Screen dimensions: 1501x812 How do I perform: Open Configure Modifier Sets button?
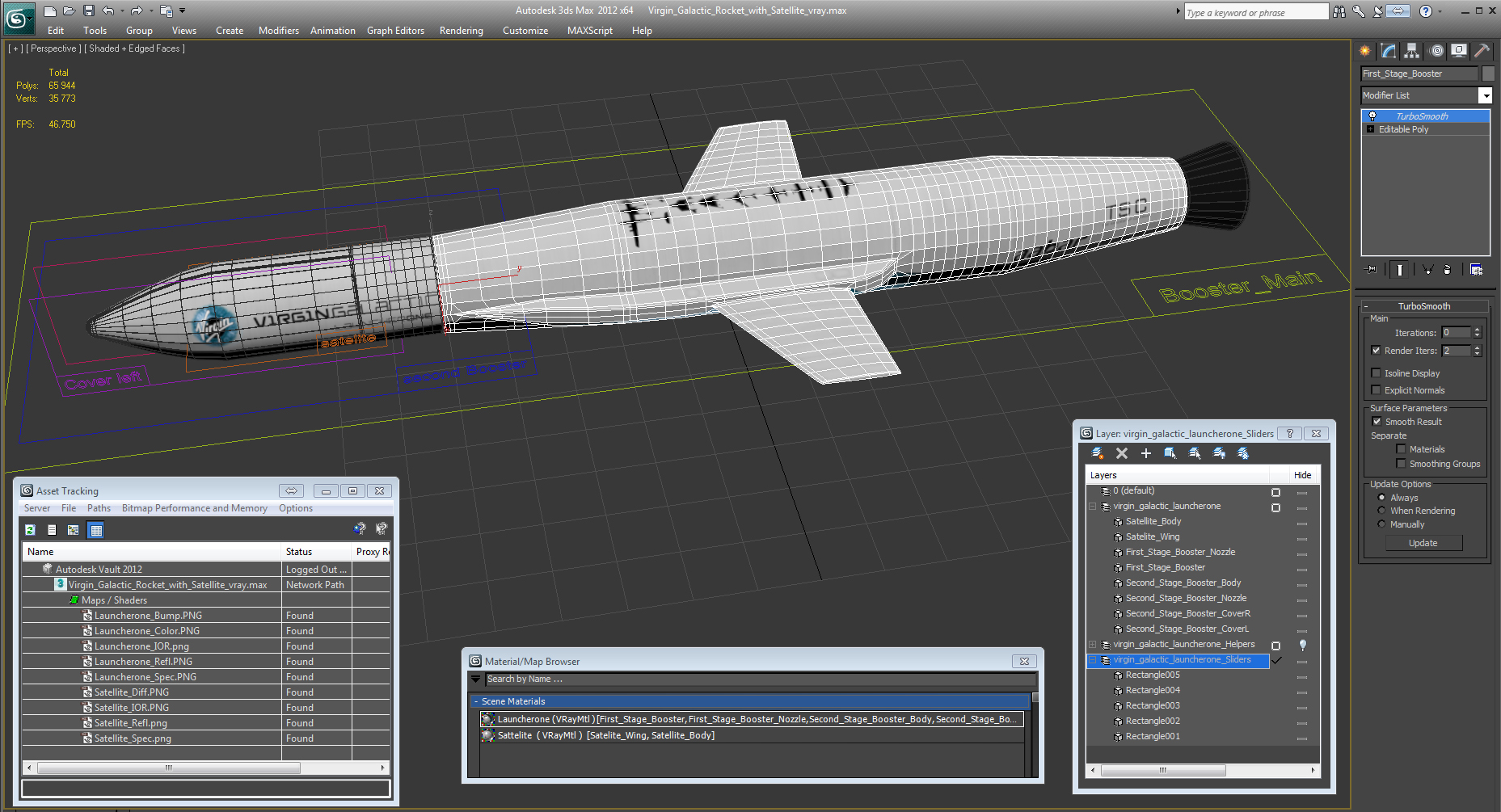click(x=1476, y=270)
